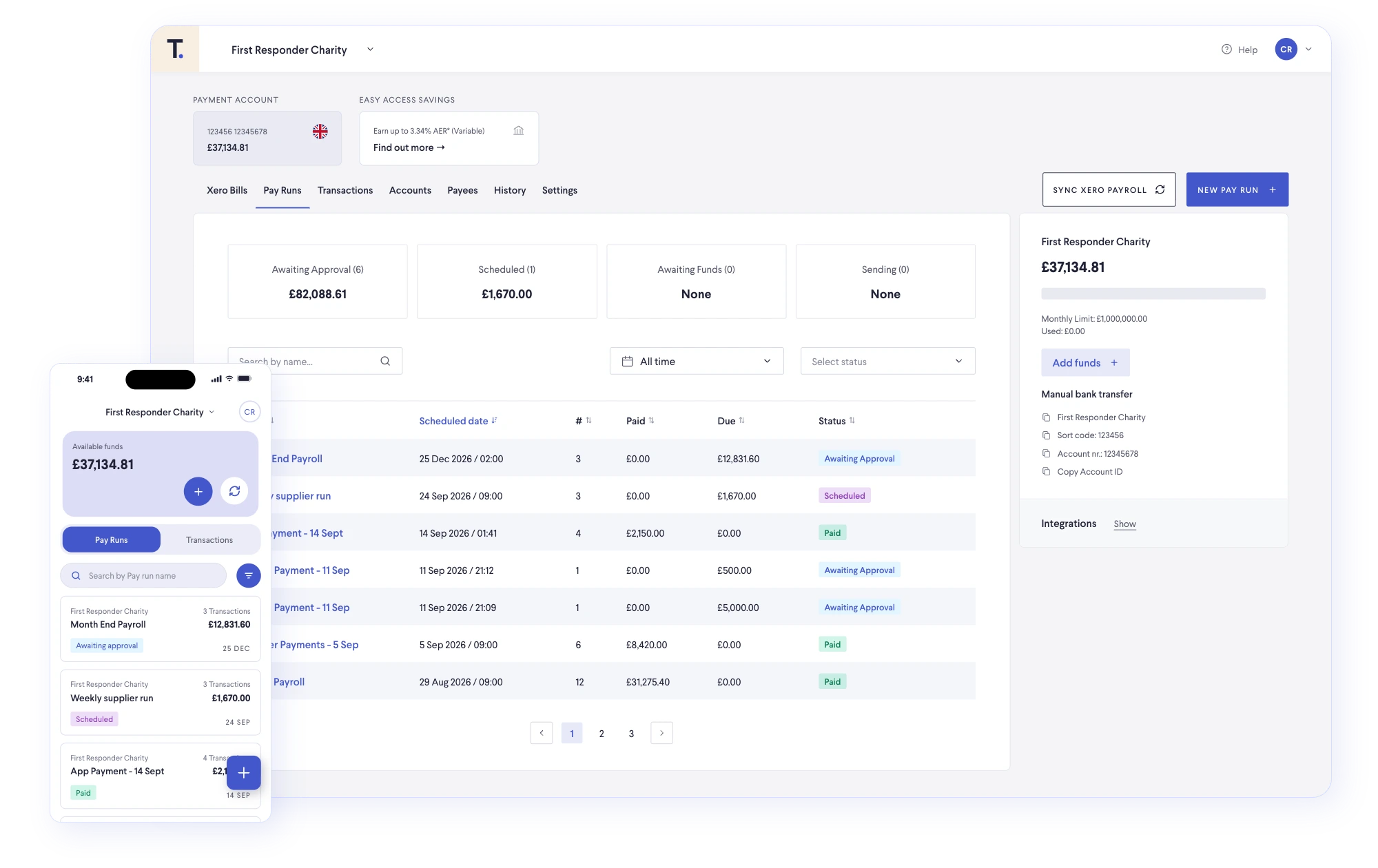Click the search magnifier in name search

(385, 361)
